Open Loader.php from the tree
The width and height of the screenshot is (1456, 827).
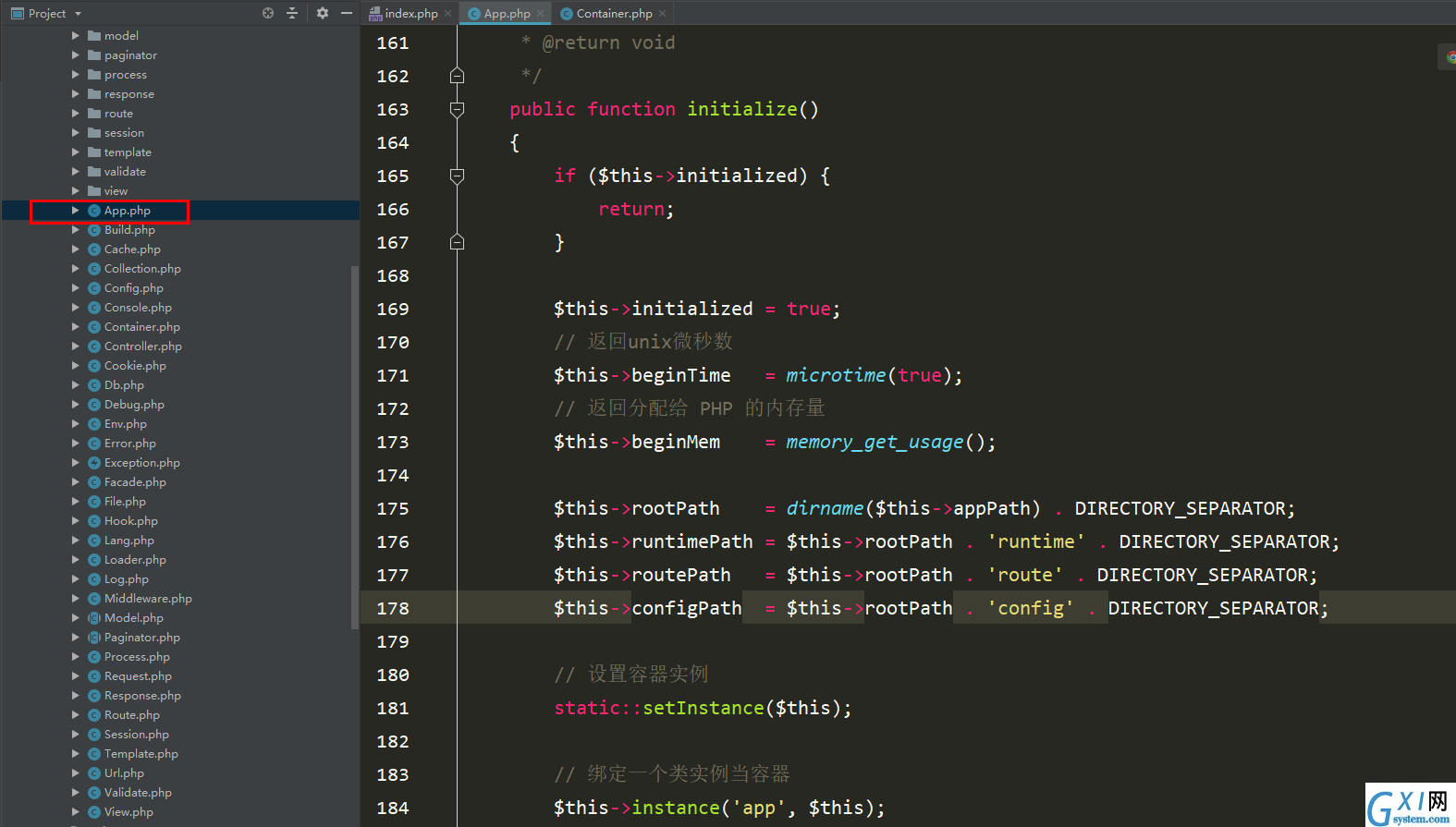click(135, 560)
